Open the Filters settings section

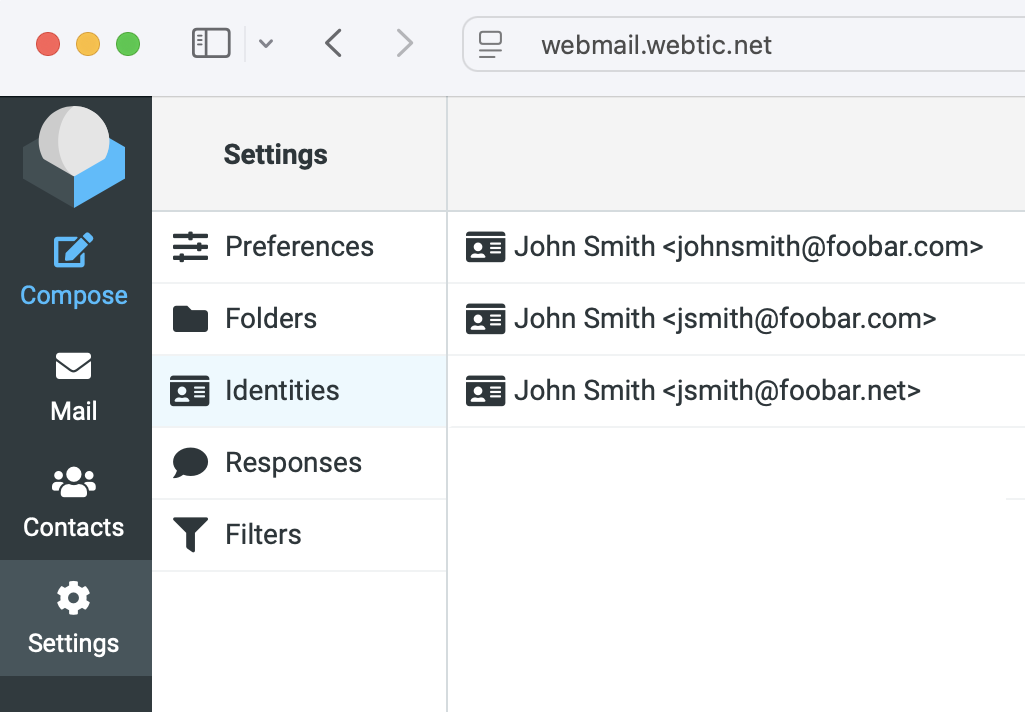click(x=299, y=535)
